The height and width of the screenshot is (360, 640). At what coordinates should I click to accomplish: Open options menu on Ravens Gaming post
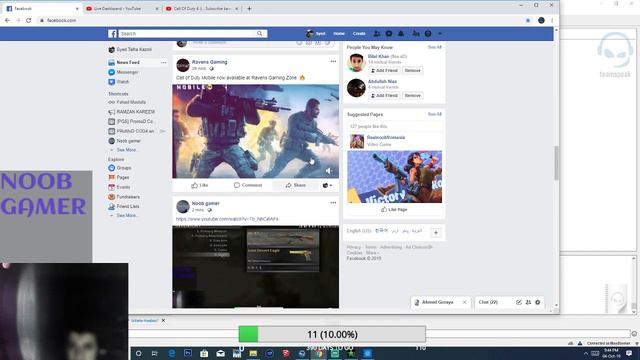(333, 61)
